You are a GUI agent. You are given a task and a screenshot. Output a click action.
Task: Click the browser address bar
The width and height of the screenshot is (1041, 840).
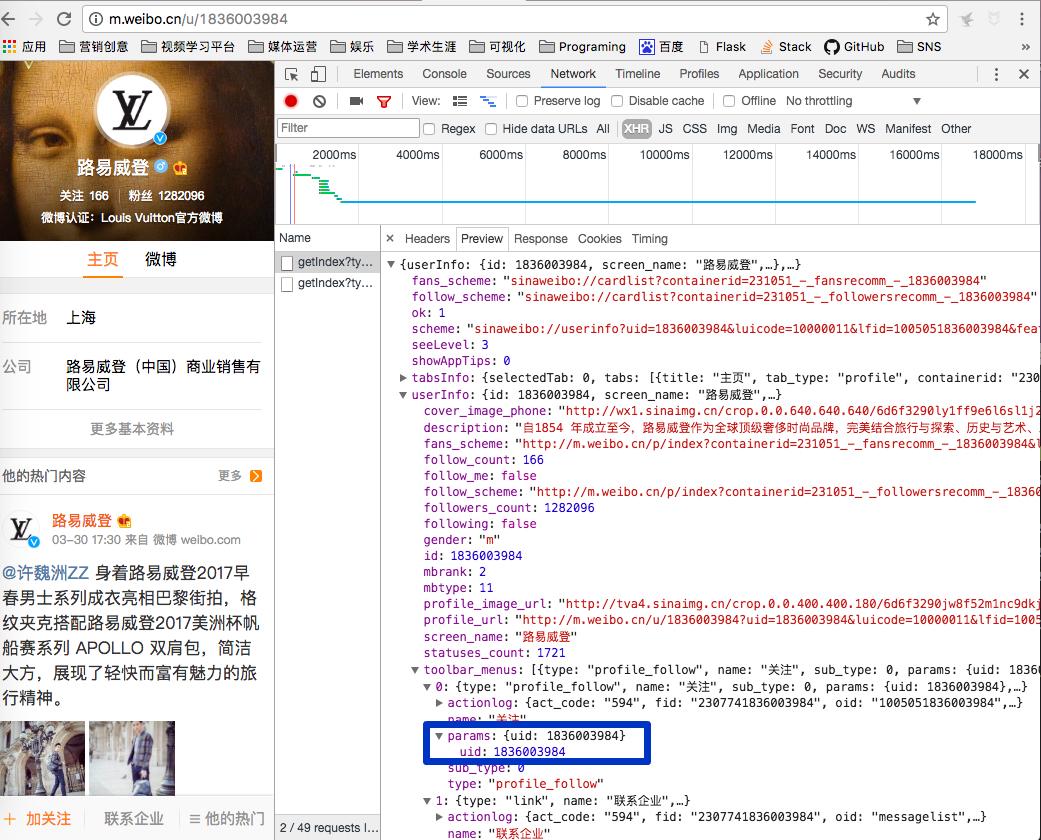pos(515,19)
